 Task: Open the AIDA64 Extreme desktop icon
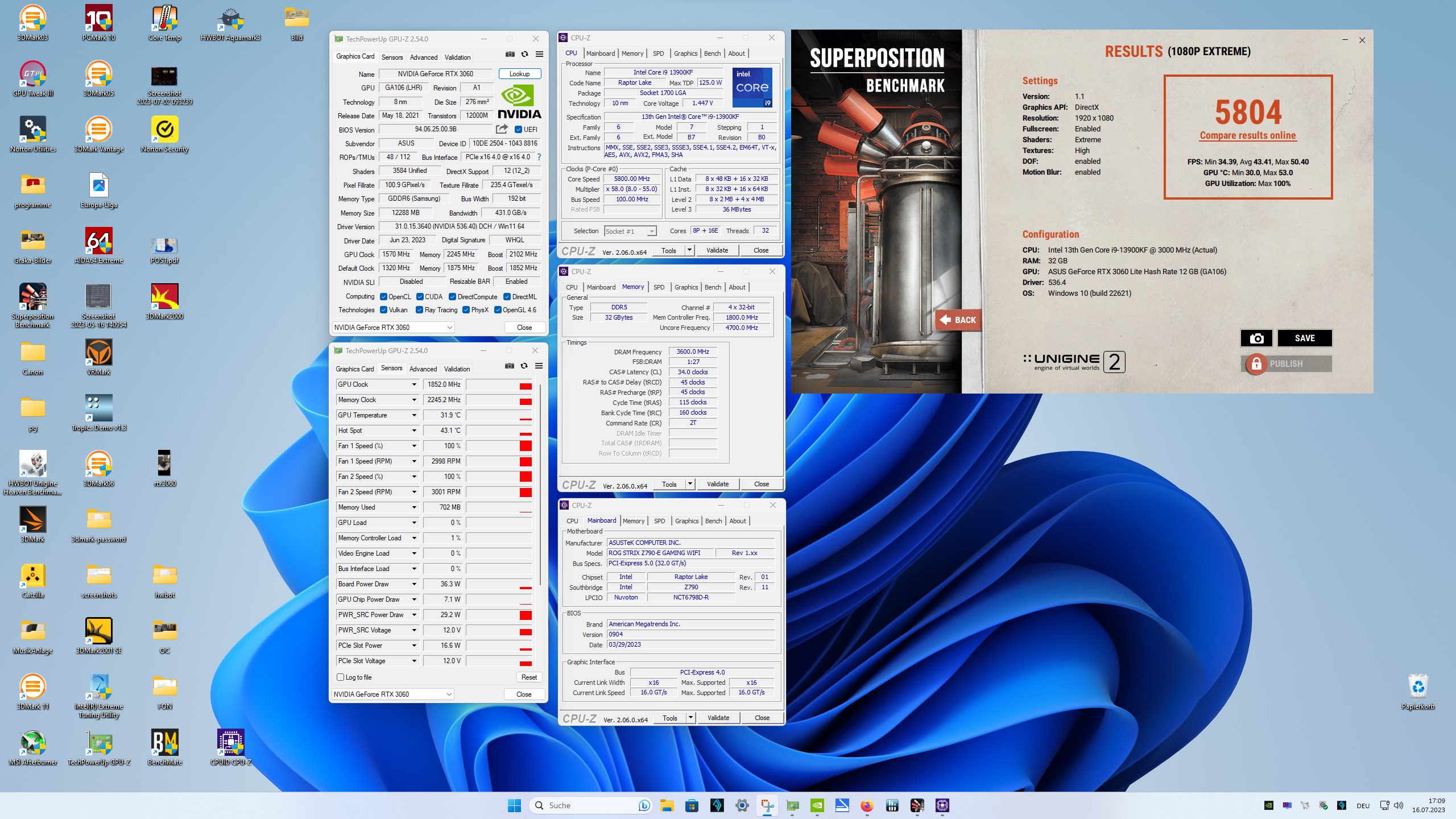pos(98,246)
